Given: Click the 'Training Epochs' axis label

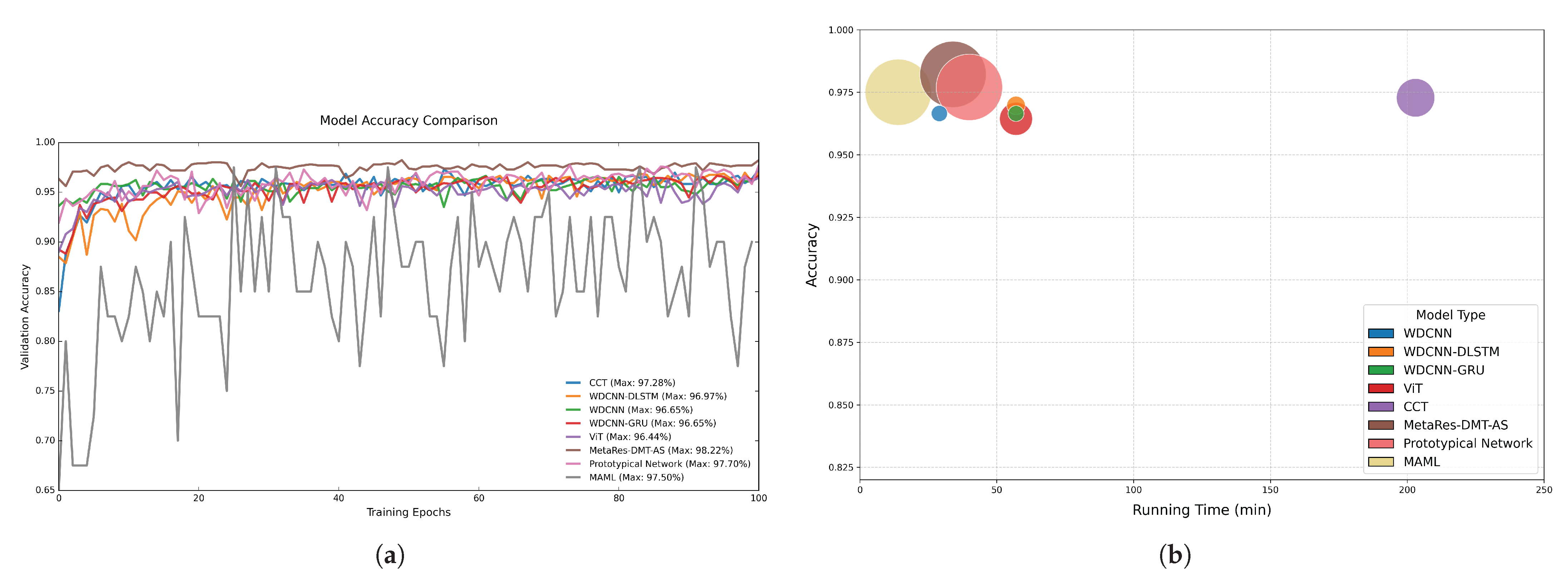Looking at the screenshot, I should coord(408,512).
